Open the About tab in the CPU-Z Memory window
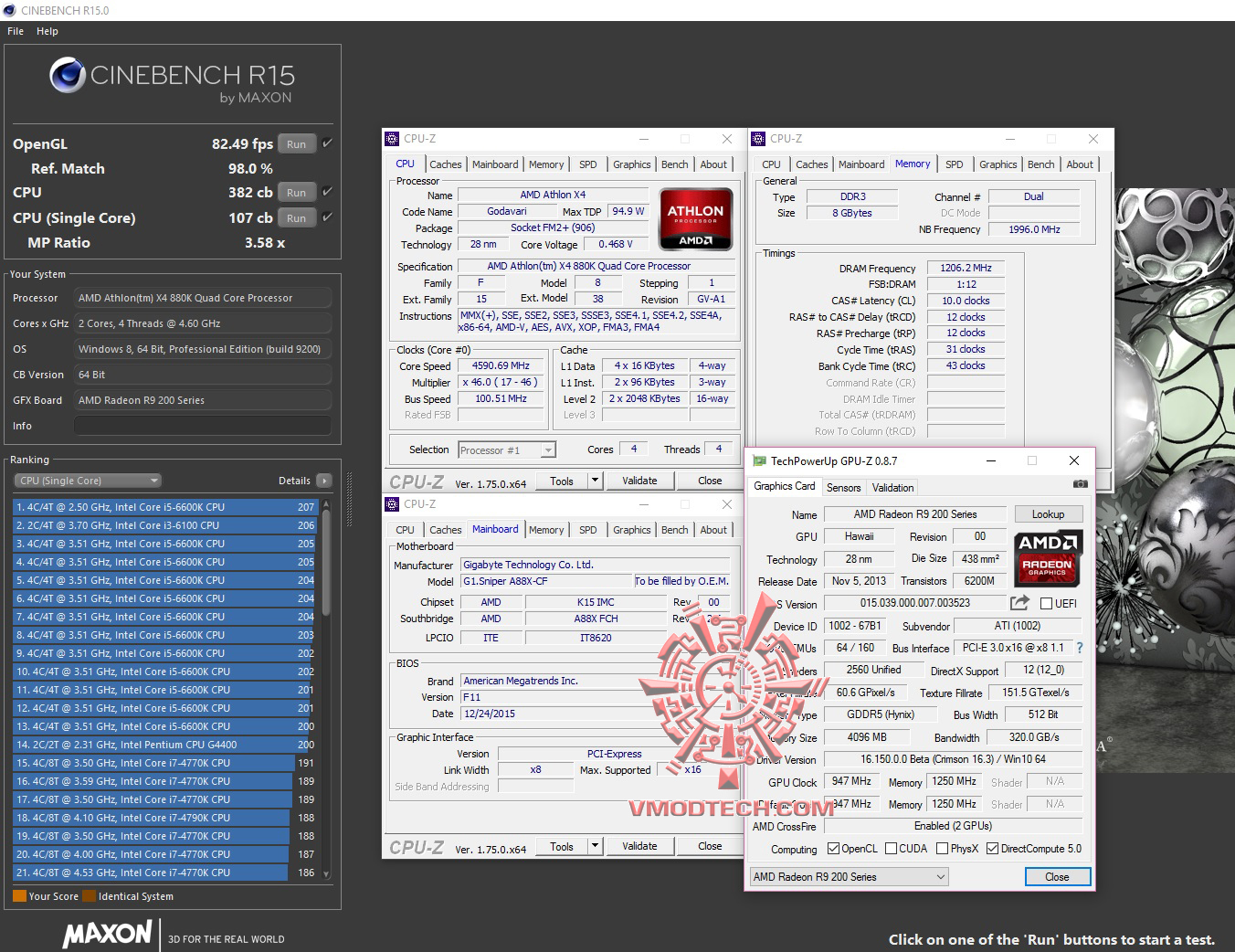 tap(1080, 164)
